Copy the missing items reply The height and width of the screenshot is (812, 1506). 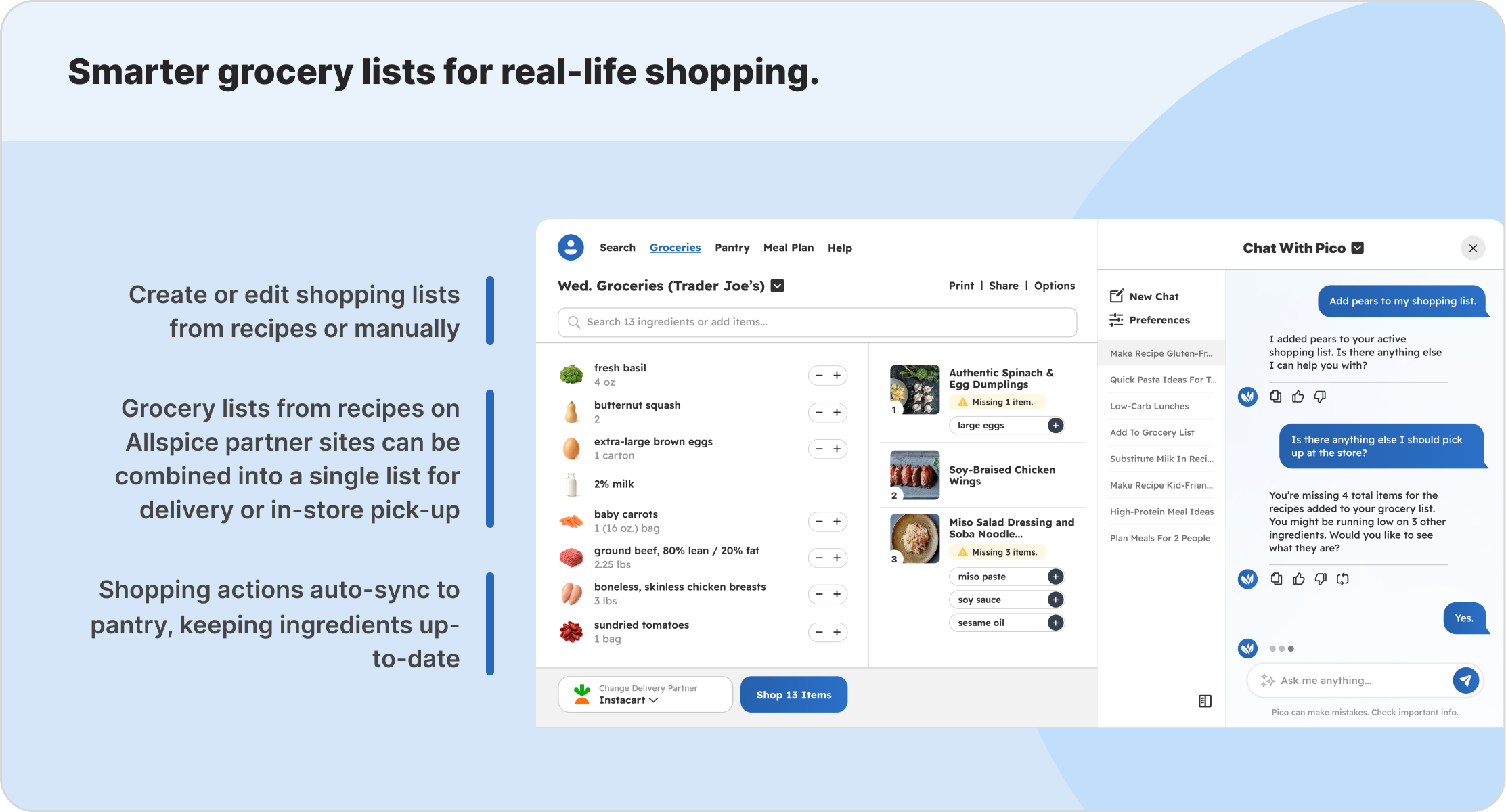point(1276,579)
